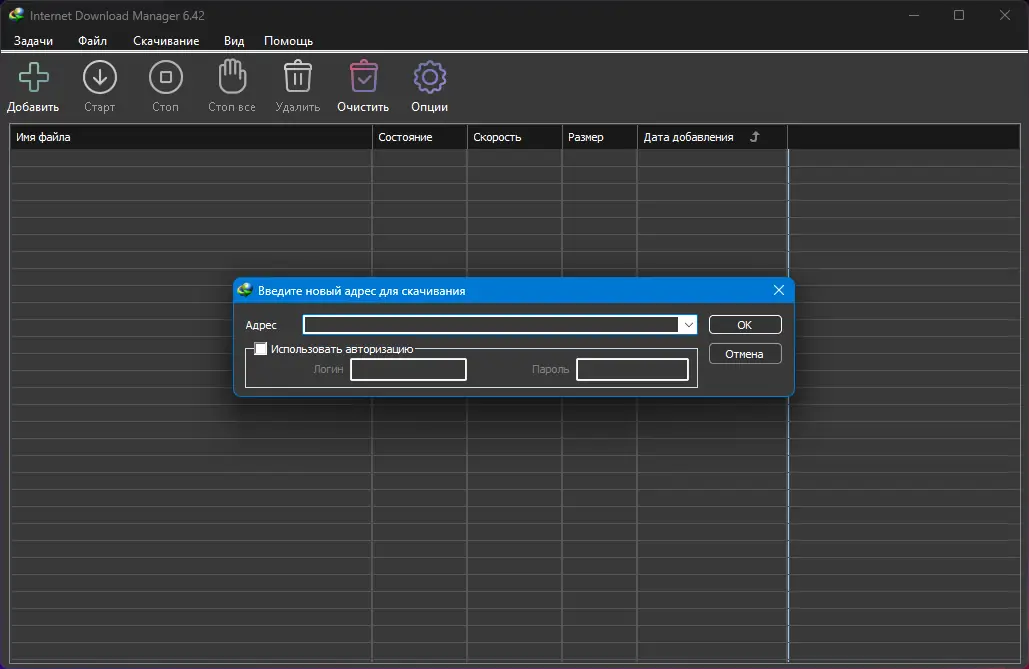Sort by the Имя файла column header
Screen dimensions: 1029x669
[191, 137]
